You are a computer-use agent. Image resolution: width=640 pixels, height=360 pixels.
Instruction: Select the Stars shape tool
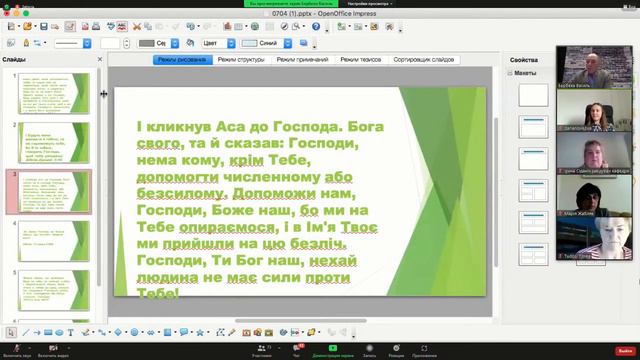pos(200,333)
